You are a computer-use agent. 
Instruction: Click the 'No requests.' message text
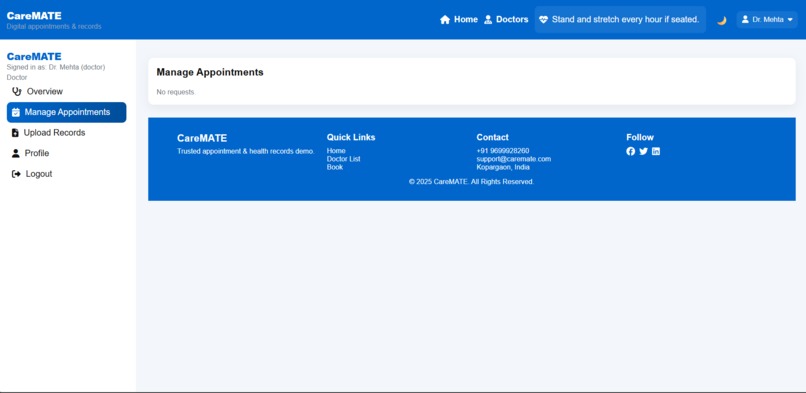coord(176,92)
